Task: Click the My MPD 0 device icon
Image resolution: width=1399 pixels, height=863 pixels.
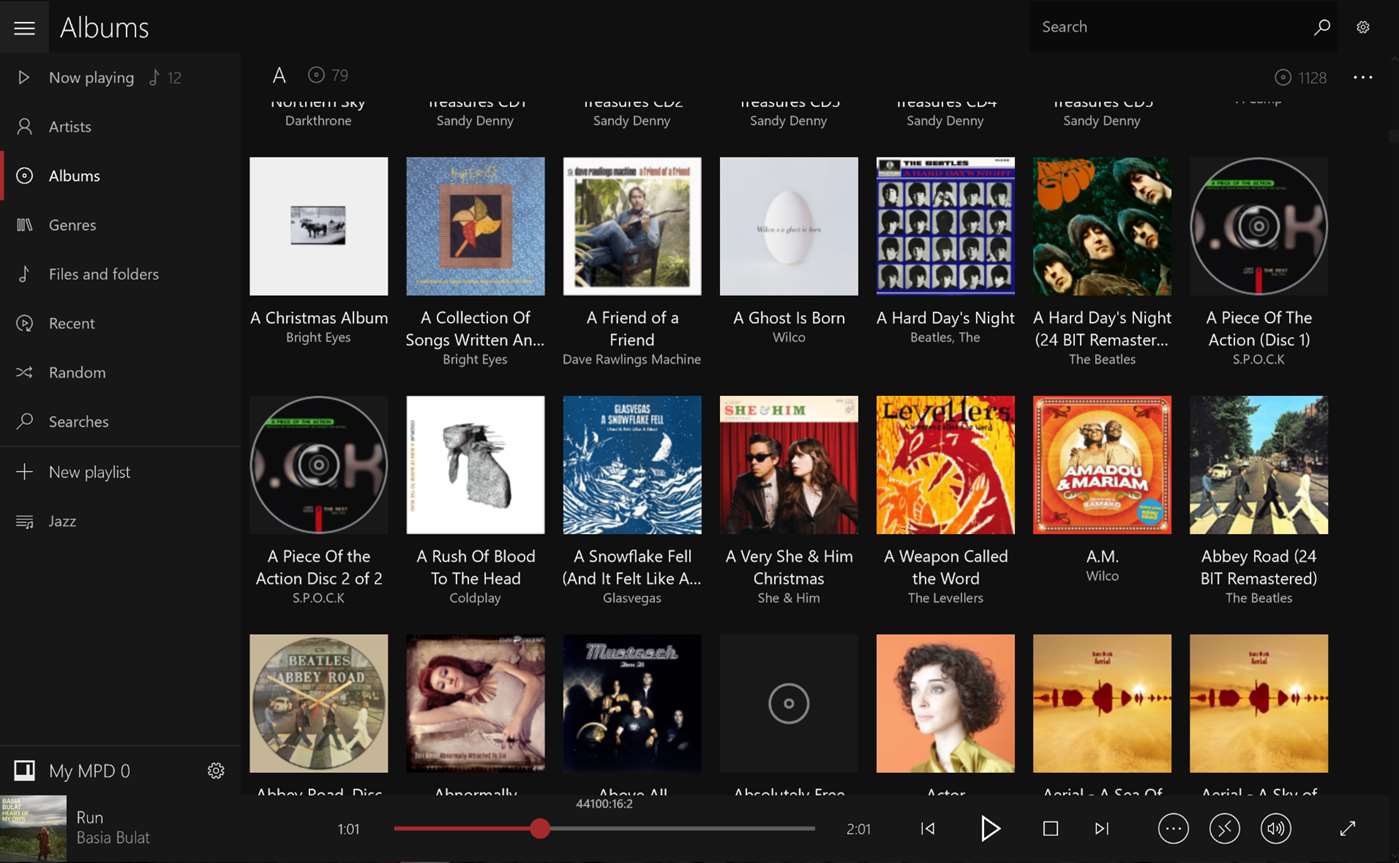Action: tap(24, 771)
